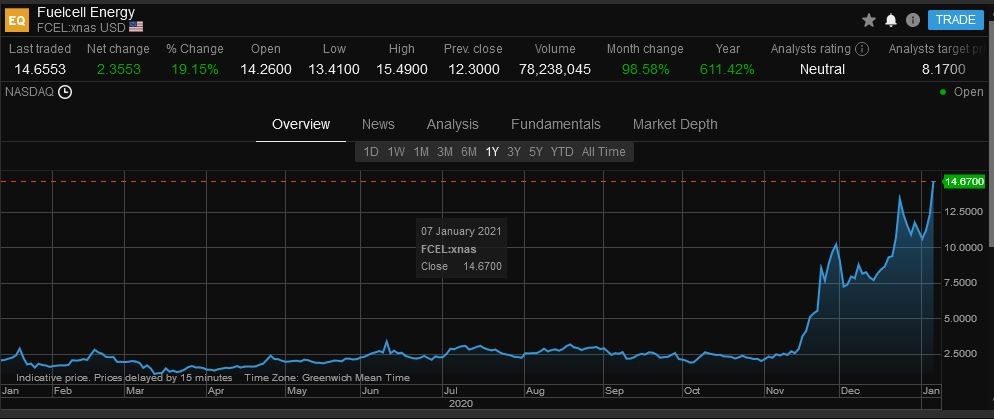994x419 pixels.
Task: Click the High value 15.4900
Action: [x=402, y=70]
